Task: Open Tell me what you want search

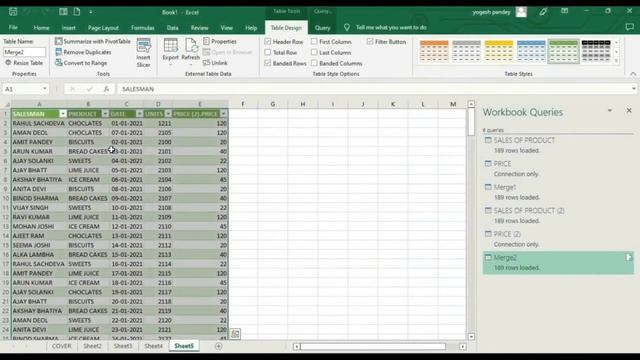Action: pos(386,27)
